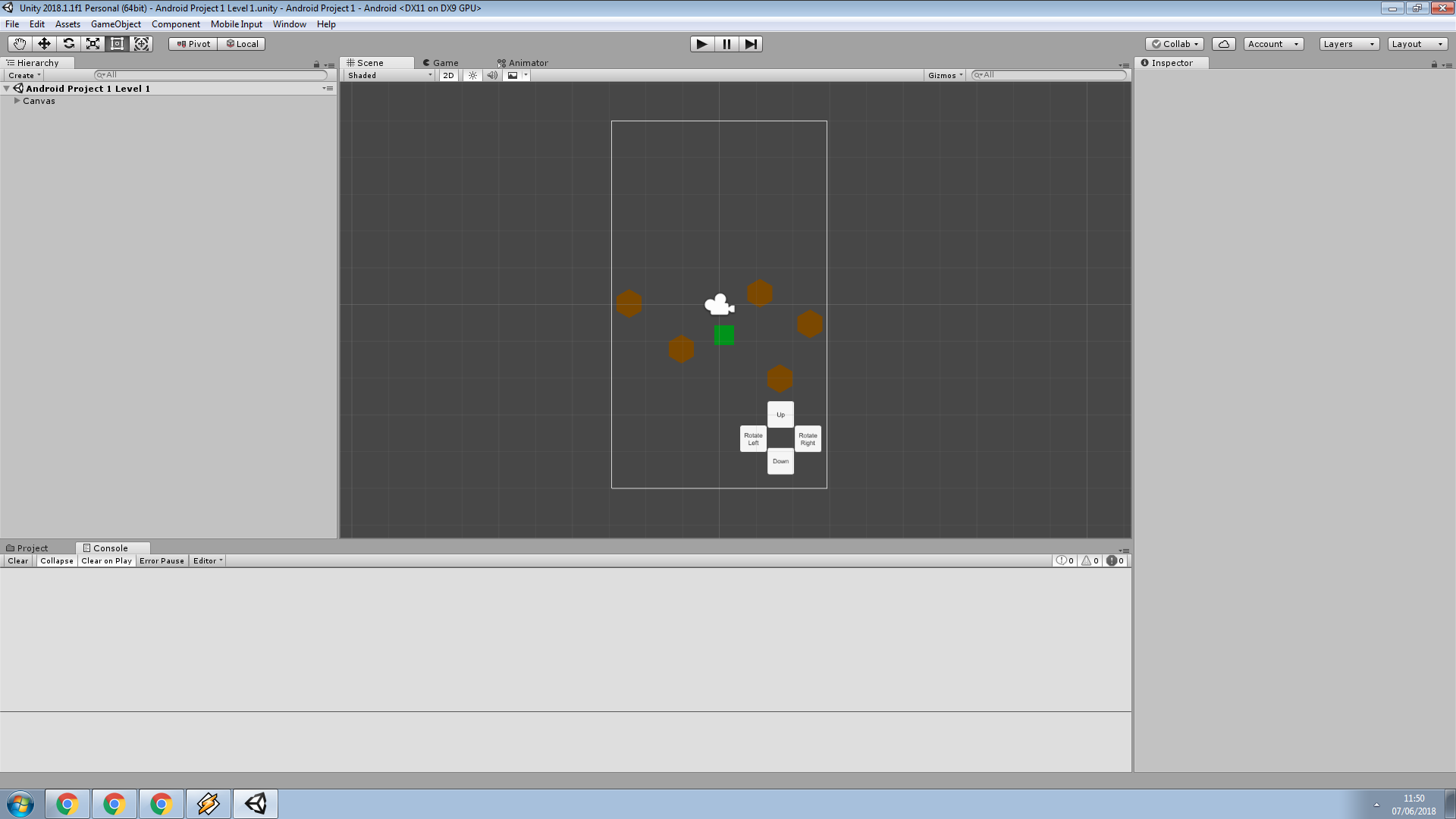Click the green square in scene

(x=723, y=335)
